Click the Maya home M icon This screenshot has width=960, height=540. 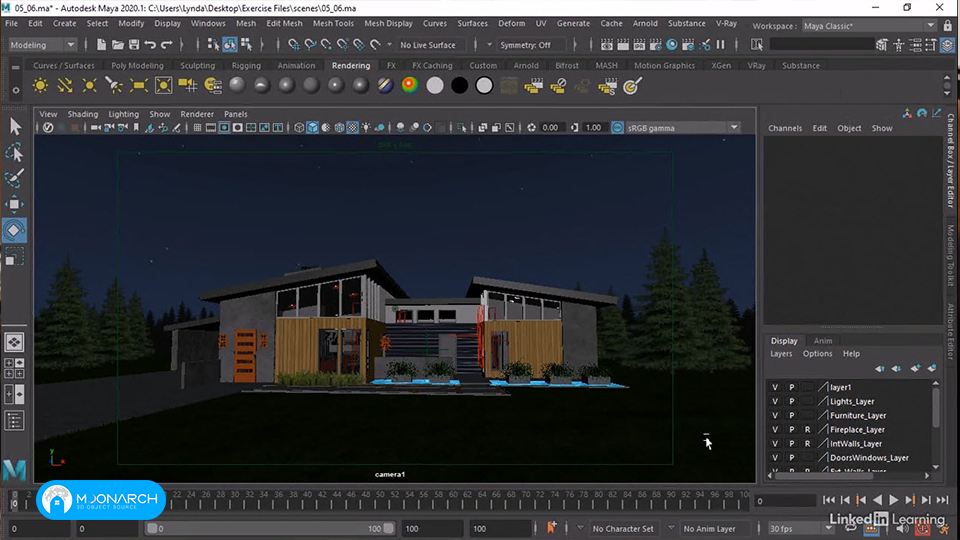click(15, 470)
